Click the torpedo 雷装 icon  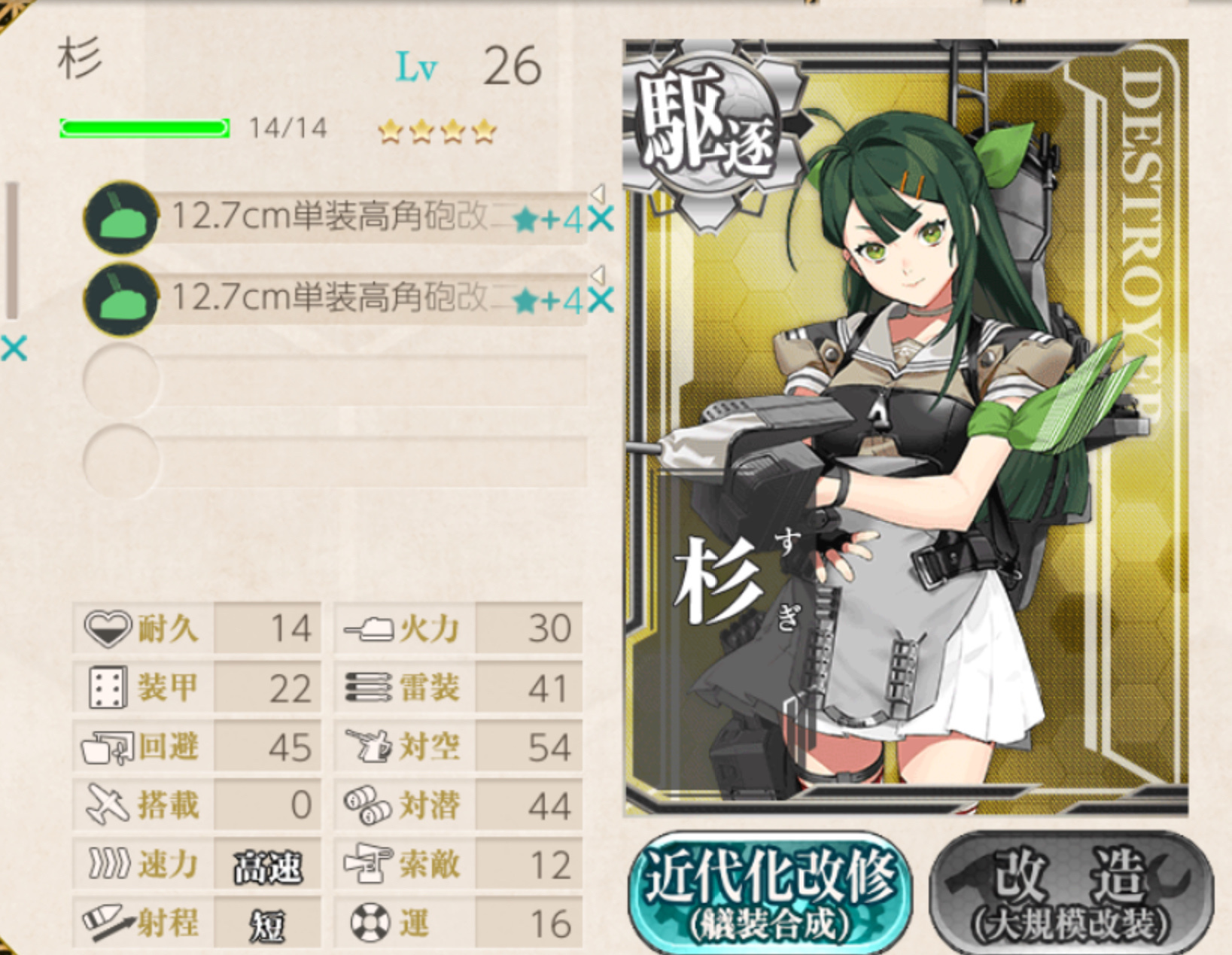point(368,687)
